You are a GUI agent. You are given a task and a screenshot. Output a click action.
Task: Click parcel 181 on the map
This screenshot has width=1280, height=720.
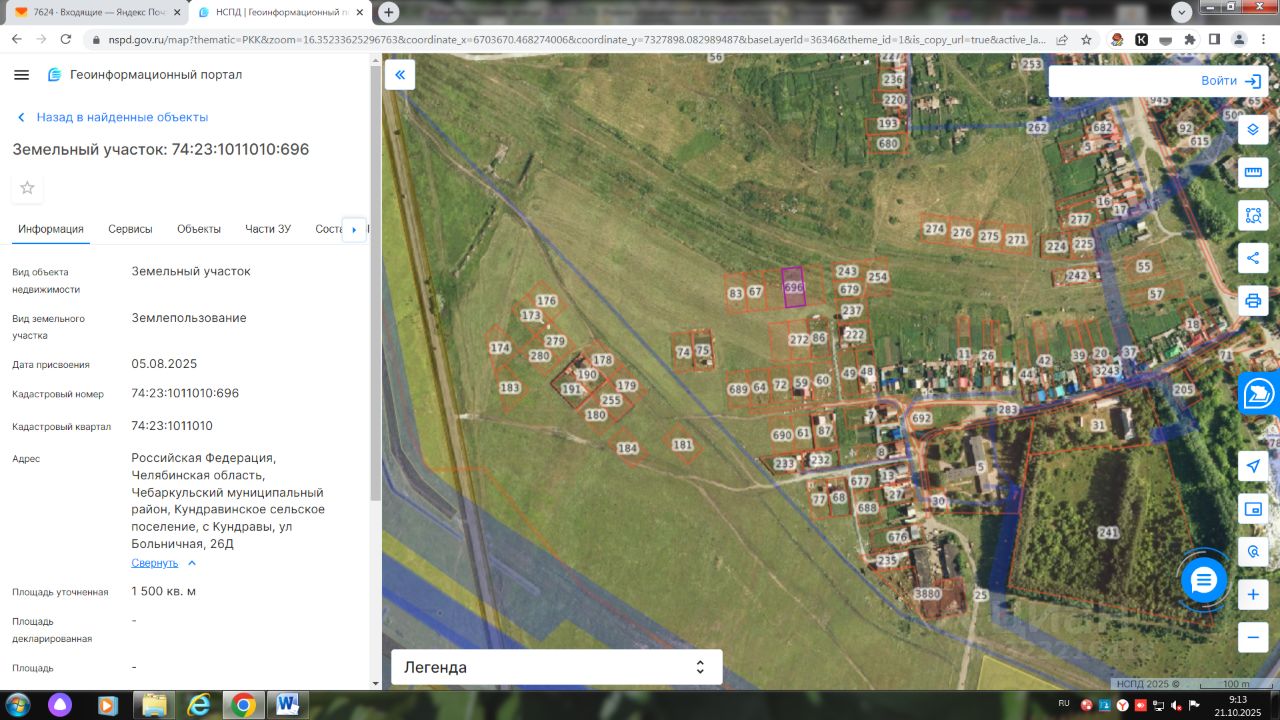click(x=682, y=445)
